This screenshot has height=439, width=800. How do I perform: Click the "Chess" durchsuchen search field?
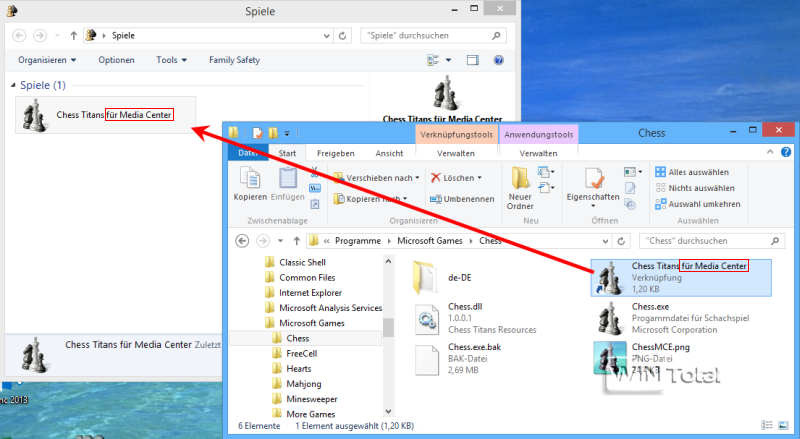pos(711,241)
